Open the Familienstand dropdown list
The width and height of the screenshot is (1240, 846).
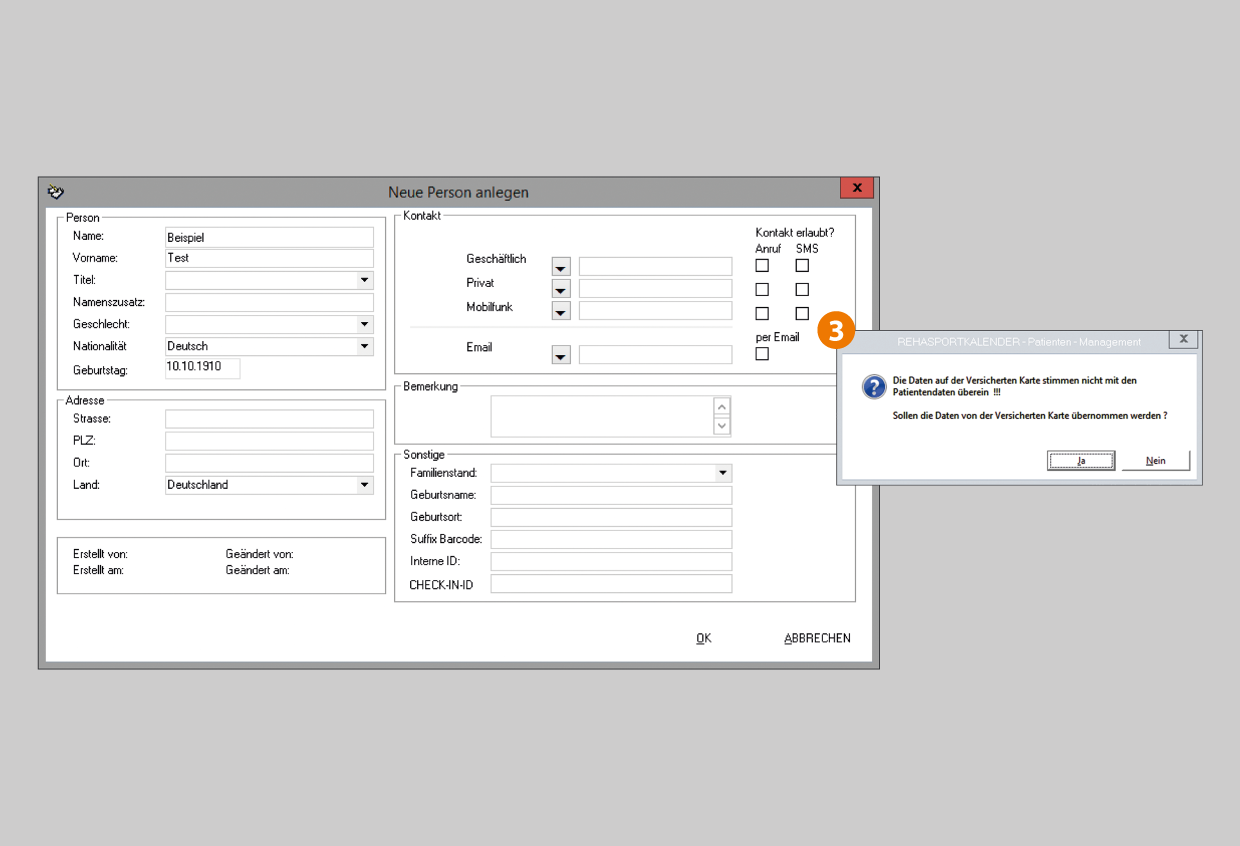pyautogui.click(x=722, y=473)
